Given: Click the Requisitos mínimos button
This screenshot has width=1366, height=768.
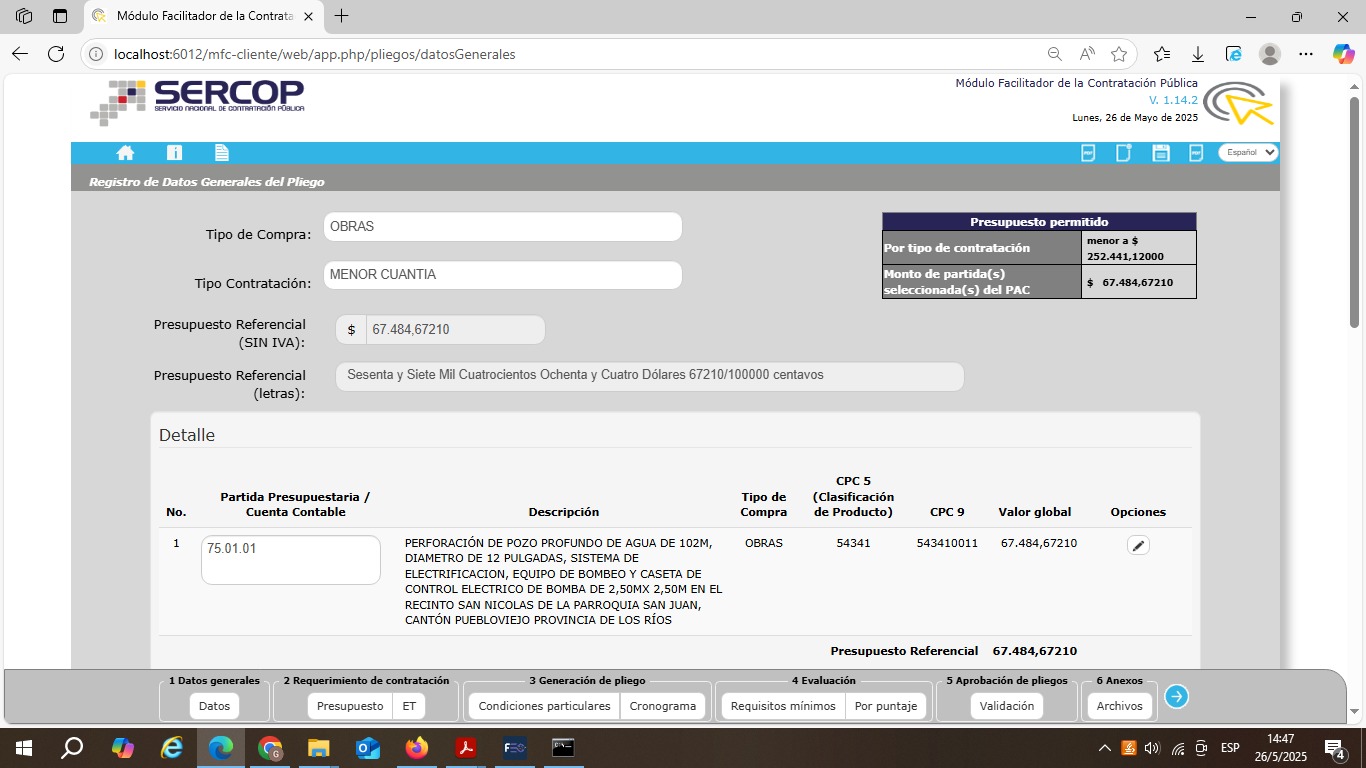Looking at the screenshot, I should click(x=782, y=706).
